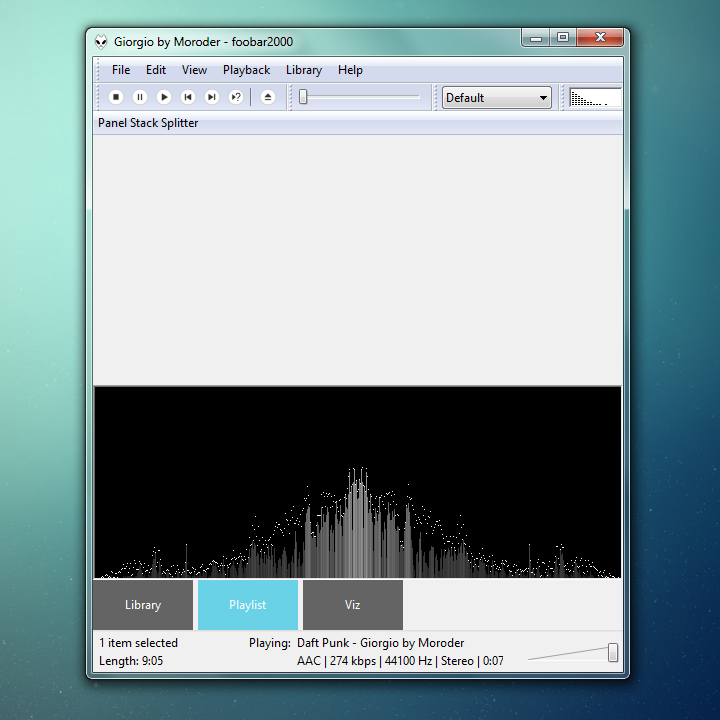This screenshot has width=720, height=720.
Task: Click the 'AAC | 274 kbps' codec info text
Action: (x=336, y=661)
